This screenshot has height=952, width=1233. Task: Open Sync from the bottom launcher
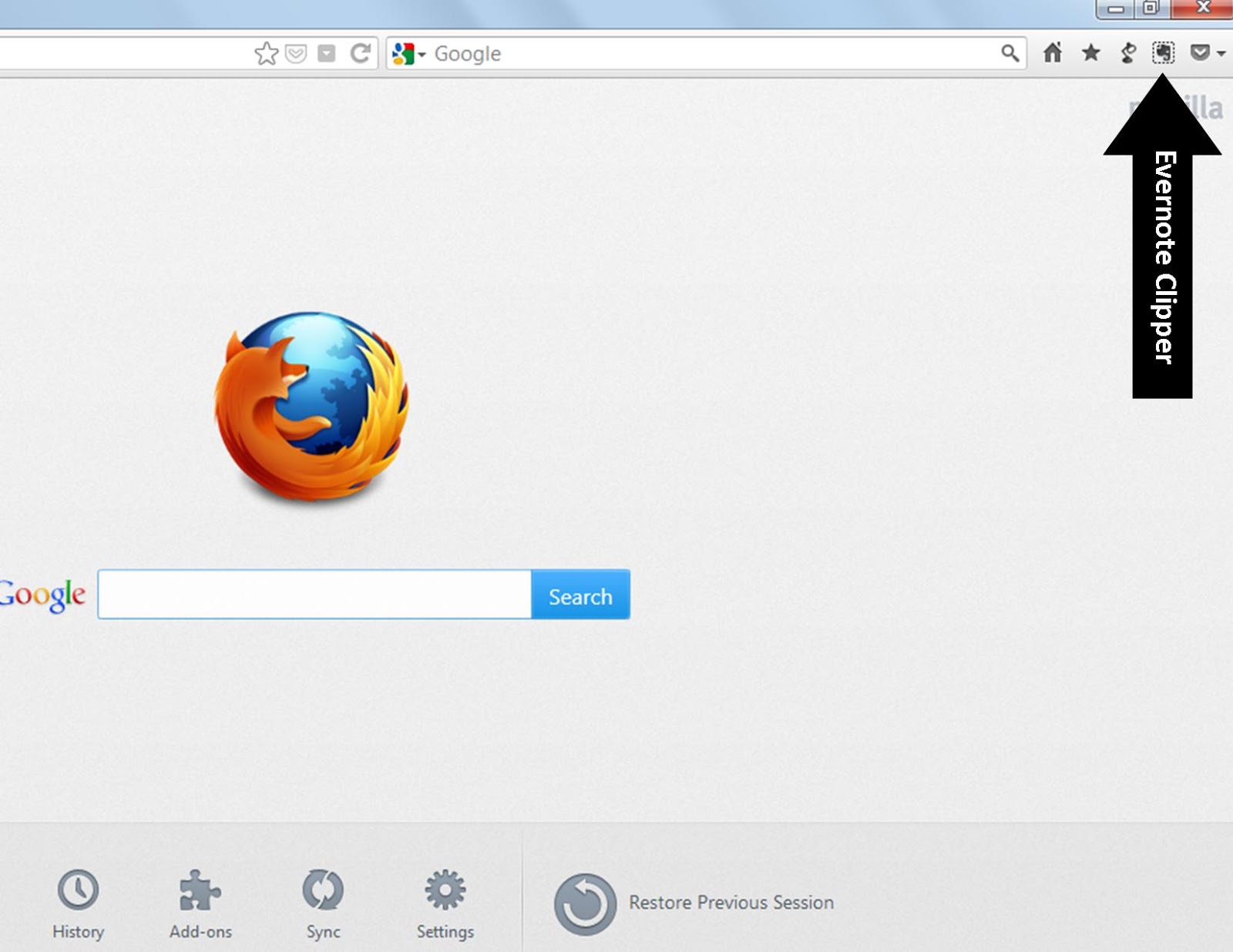323,904
